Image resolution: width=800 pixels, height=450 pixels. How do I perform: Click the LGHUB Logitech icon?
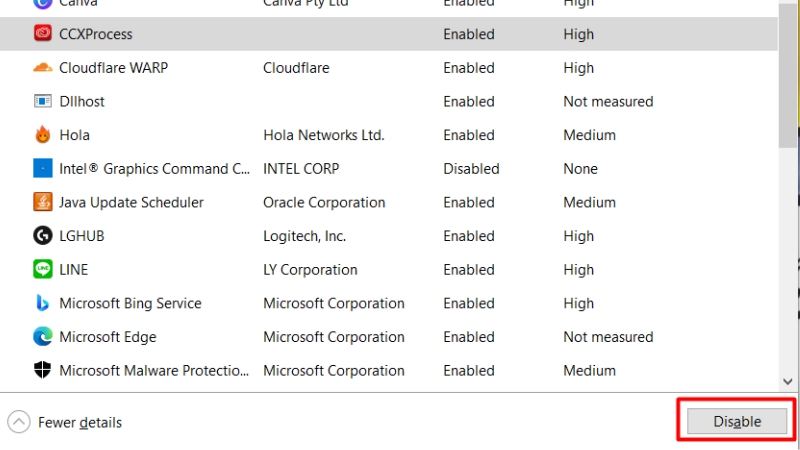click(43, 236)
